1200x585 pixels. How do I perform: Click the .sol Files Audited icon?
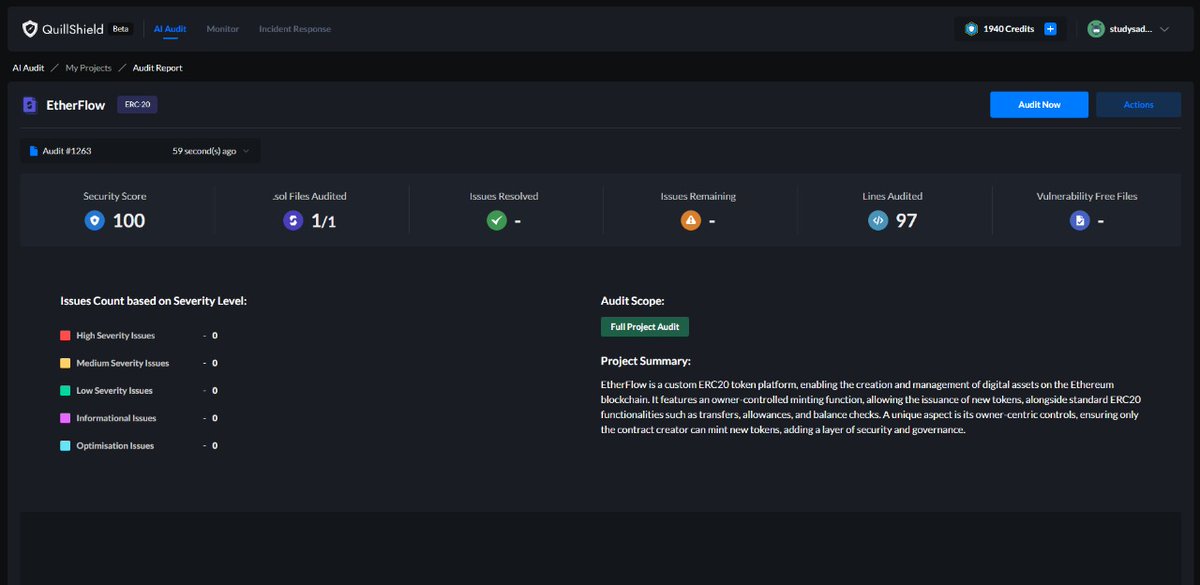[293, 220]
